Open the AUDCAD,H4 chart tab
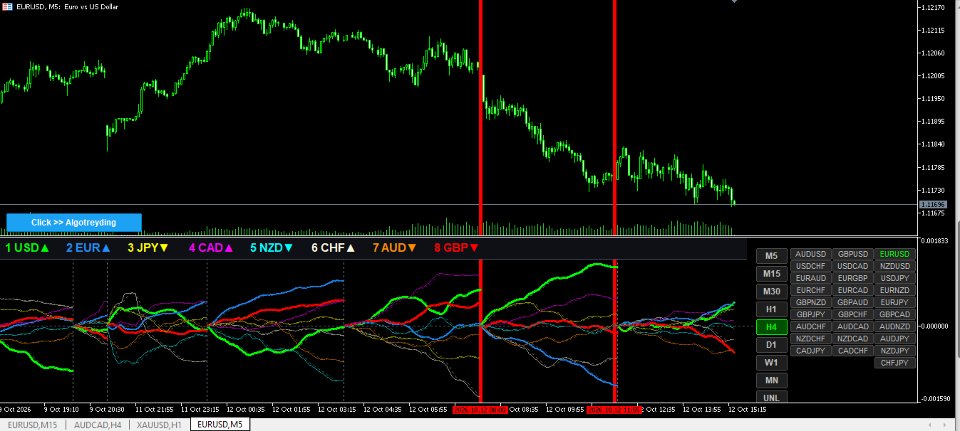The width and height of the screenshot is (960, 431). [98, 424]
